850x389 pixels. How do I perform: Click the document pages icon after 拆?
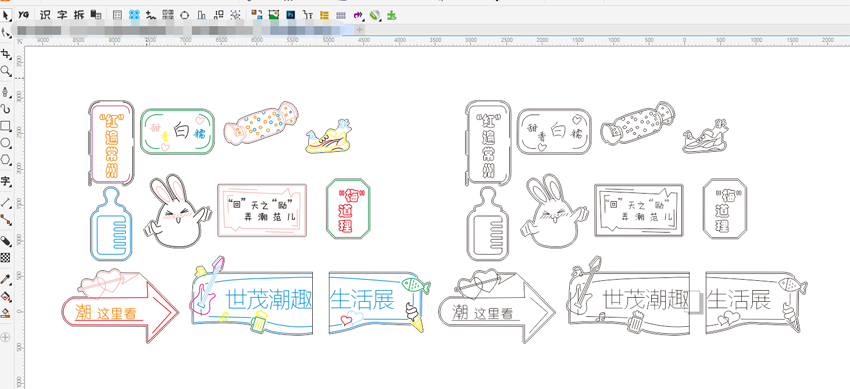(x=96, y=15)
